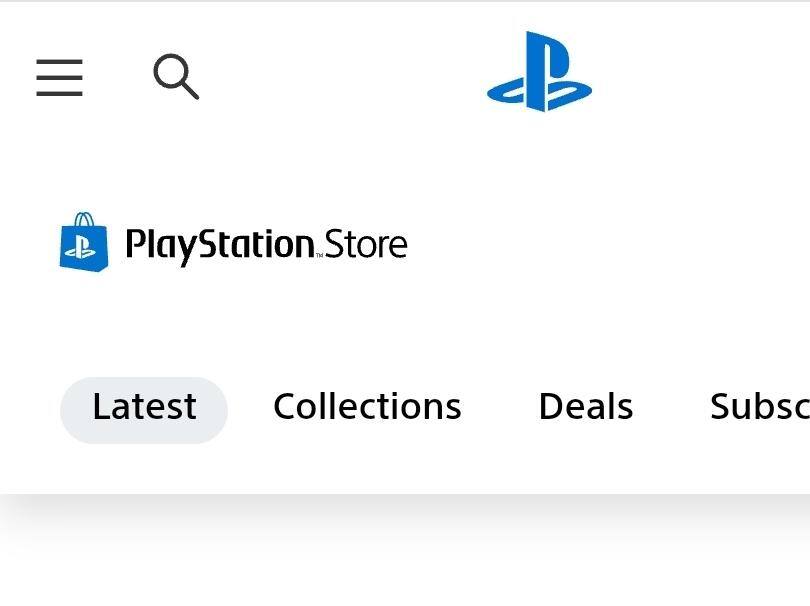
Task: Open the store homepage via bag logo
Action: pyautogui.click(x=84, y=242)
